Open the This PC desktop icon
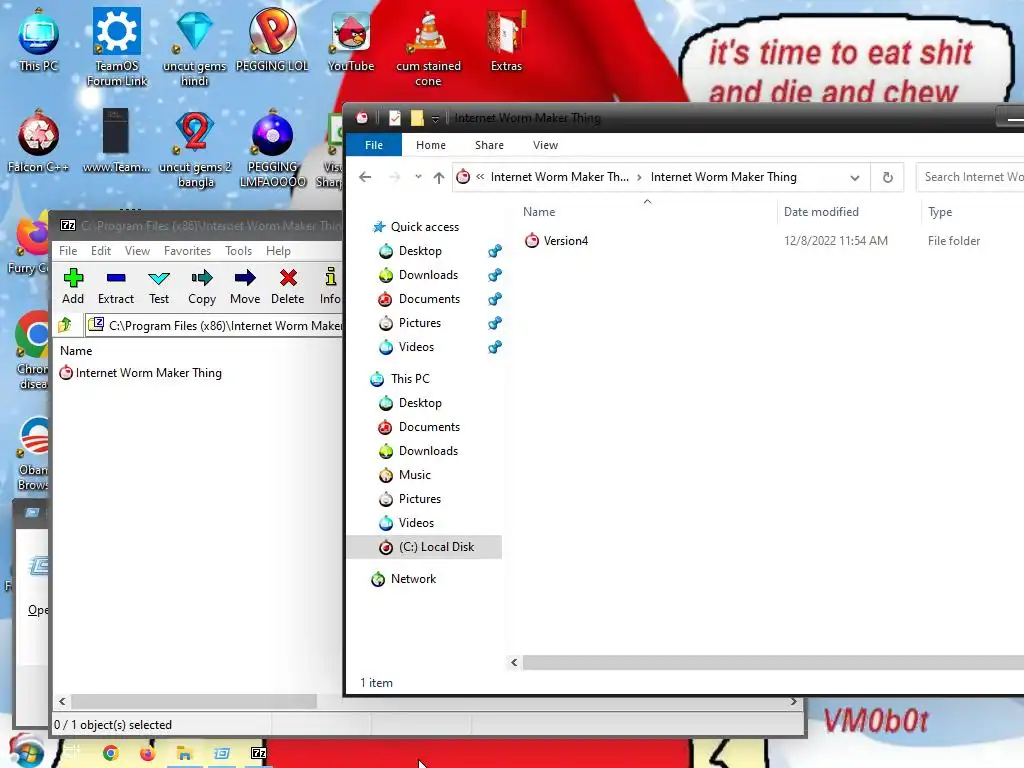This screenshot has width=1024, height=768. pyautogui.click(x=39, y=40)
